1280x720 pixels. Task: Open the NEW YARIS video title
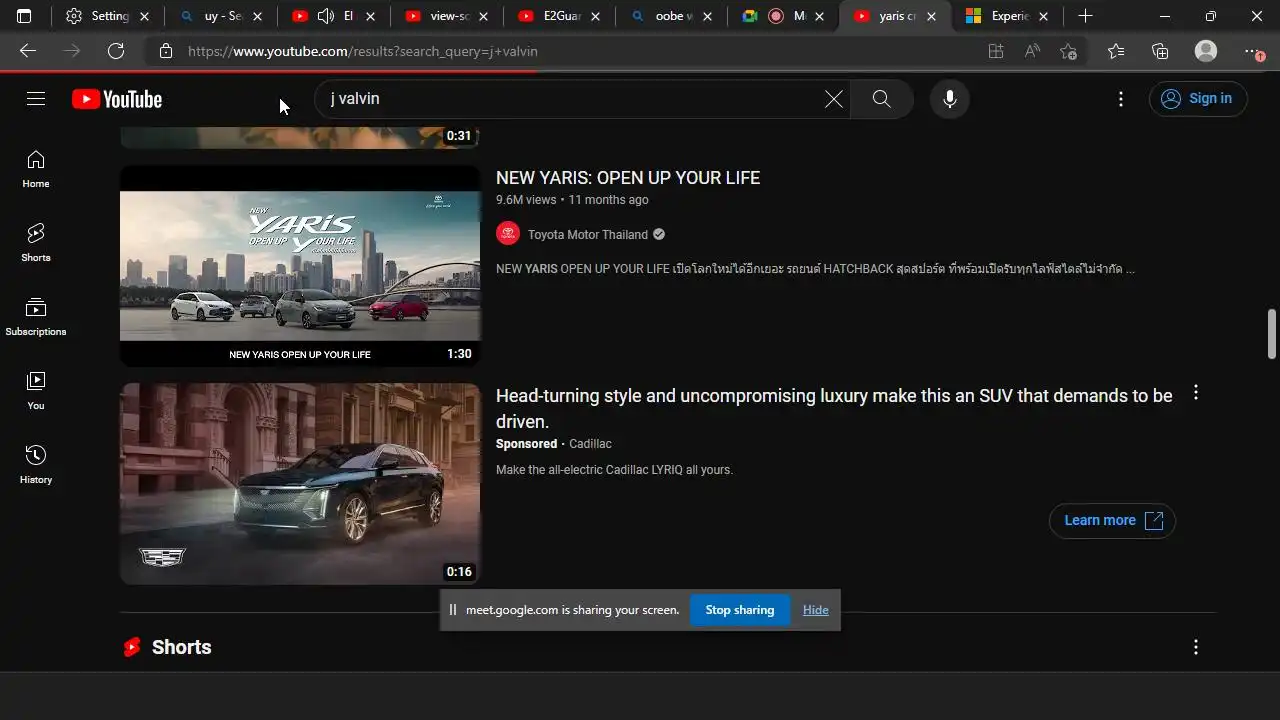click(628, 178)
